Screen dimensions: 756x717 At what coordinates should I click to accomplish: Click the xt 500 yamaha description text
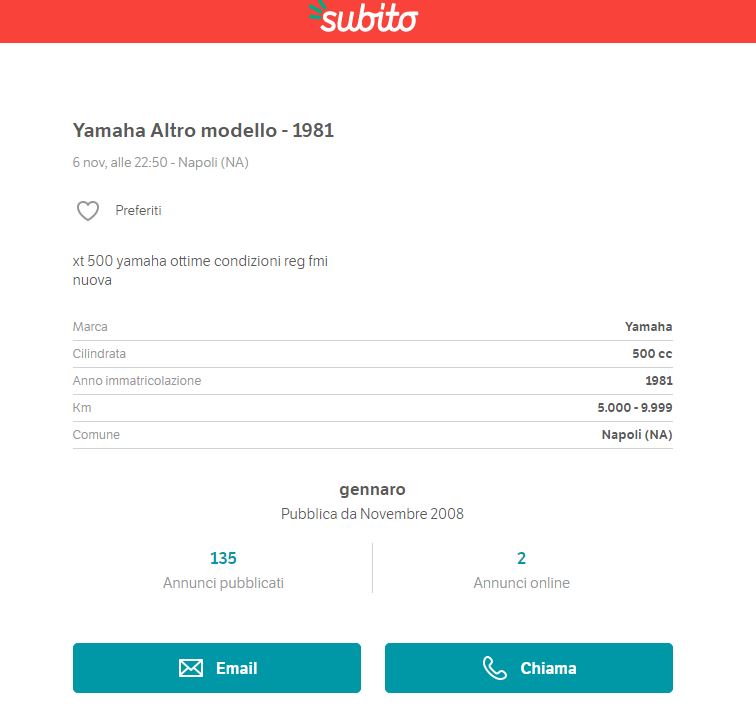pos(200,262)
